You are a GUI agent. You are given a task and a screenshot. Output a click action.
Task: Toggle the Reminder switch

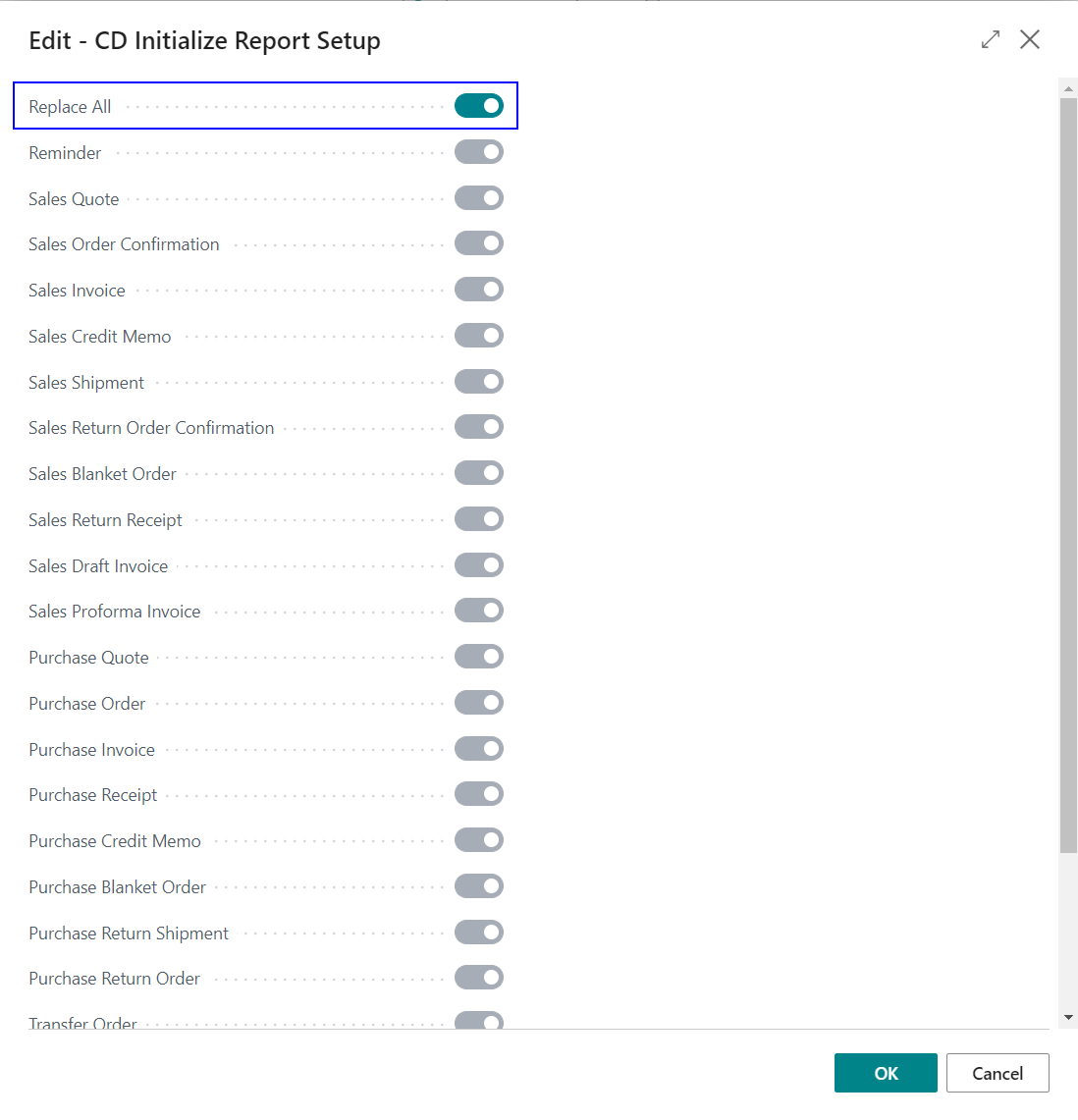click(479, 152)
